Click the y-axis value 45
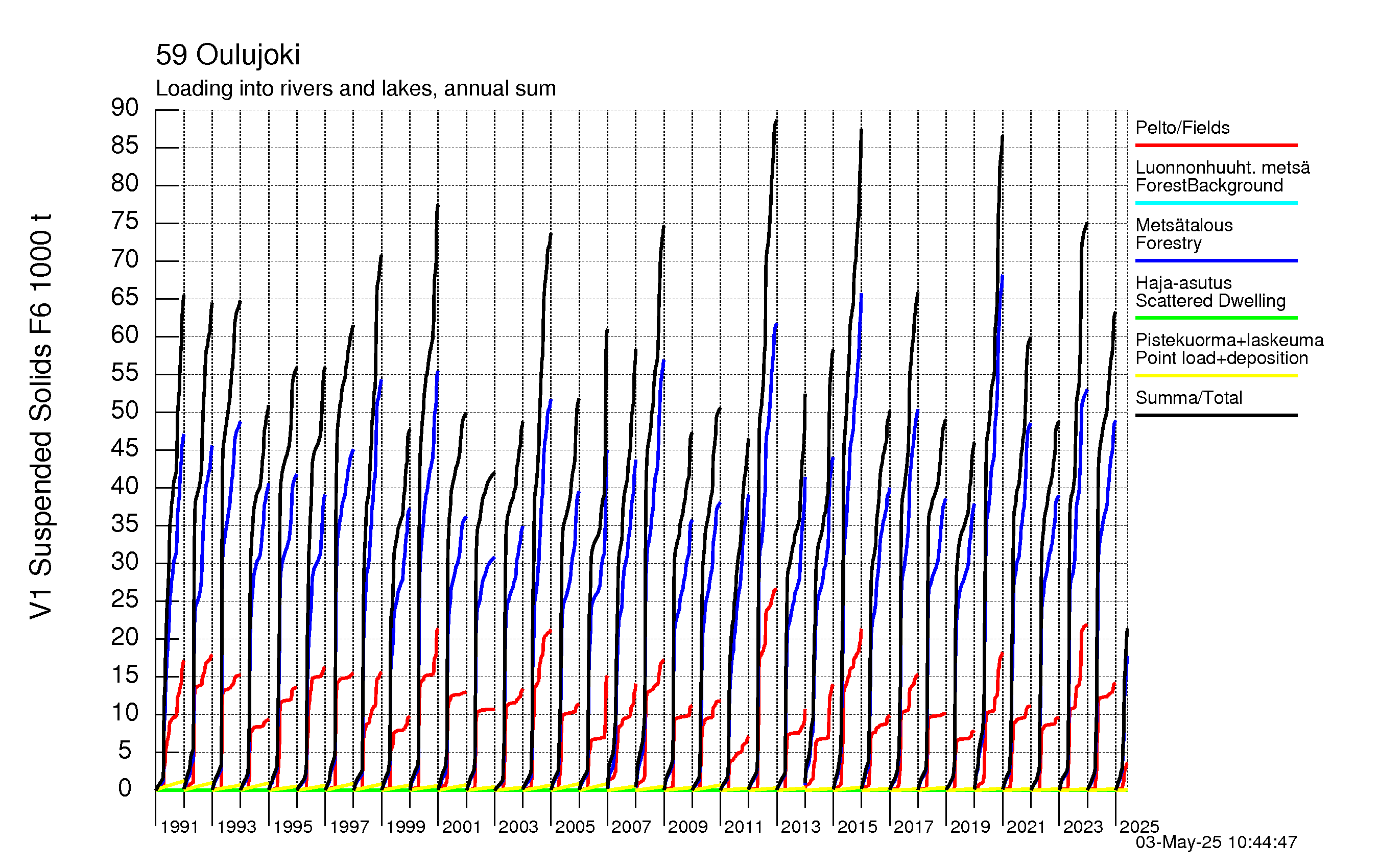The height and width of the screenshot is (868, 1379). 125,448
